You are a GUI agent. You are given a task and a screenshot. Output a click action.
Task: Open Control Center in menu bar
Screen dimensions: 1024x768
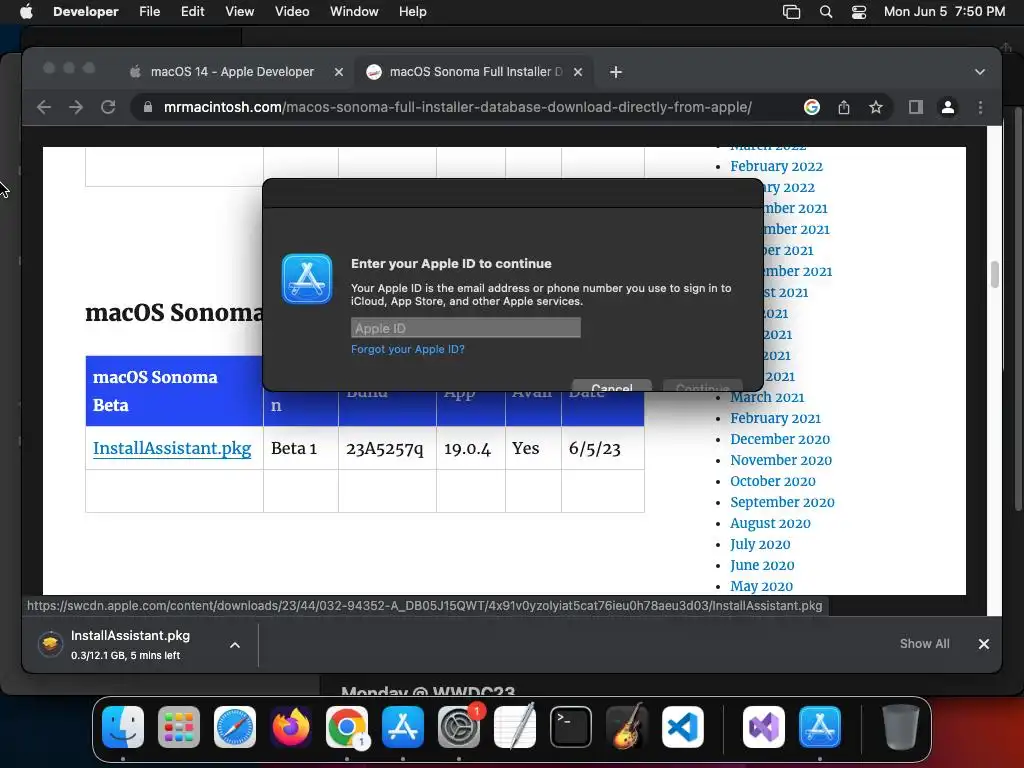pos(859,12)
